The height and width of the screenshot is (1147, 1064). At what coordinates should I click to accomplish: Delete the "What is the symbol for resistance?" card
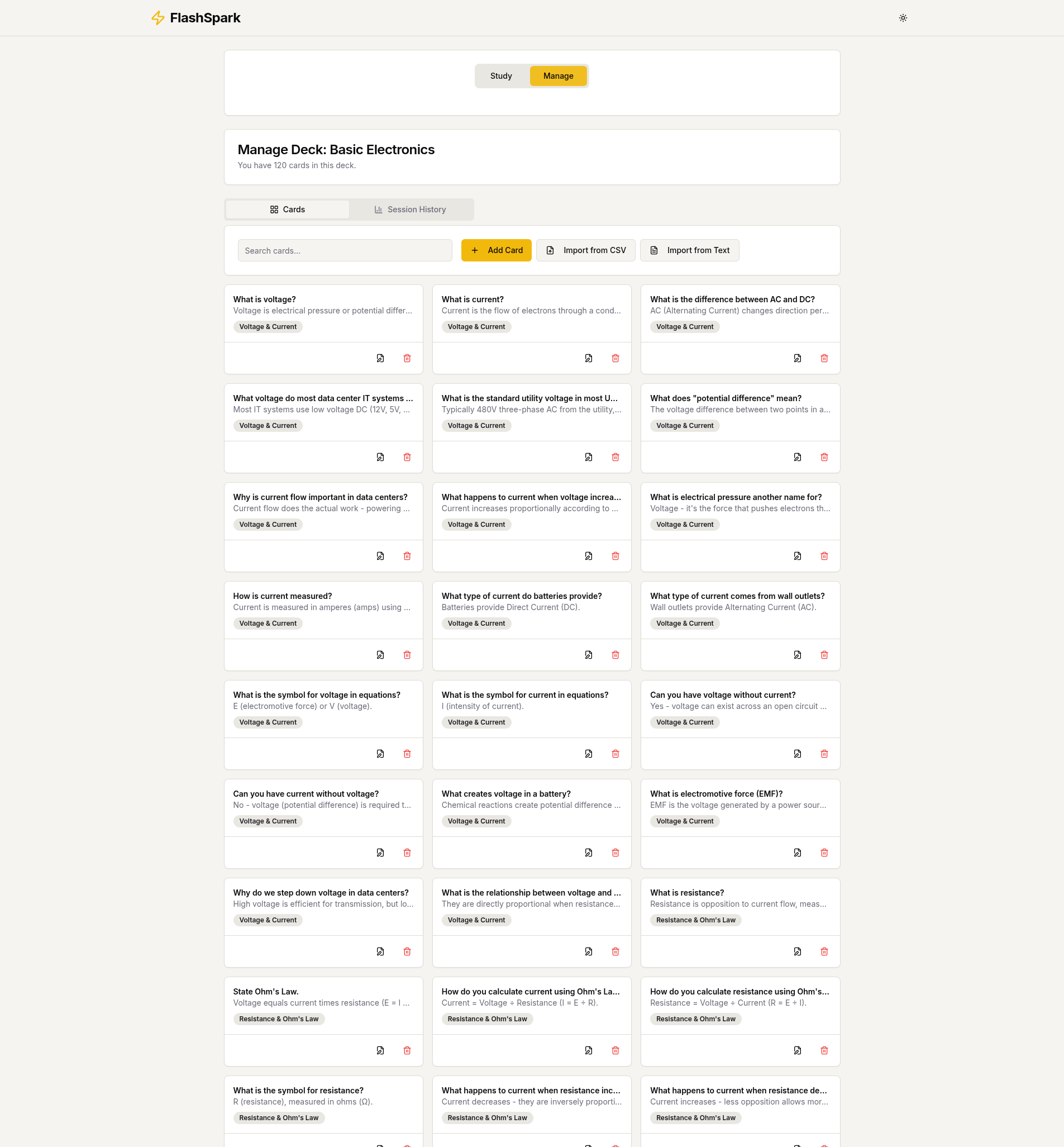coord(407,1145)
